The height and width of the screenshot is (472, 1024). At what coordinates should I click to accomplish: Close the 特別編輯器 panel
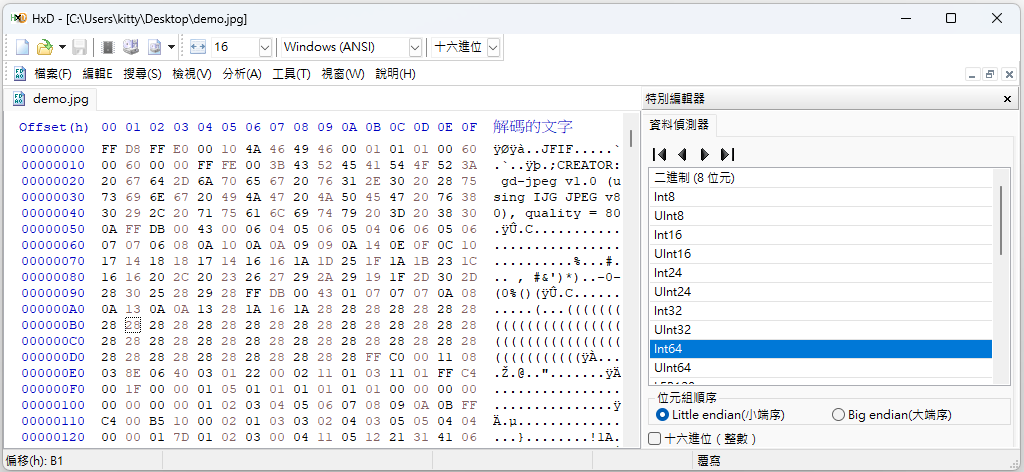(x=1008, y=99)
